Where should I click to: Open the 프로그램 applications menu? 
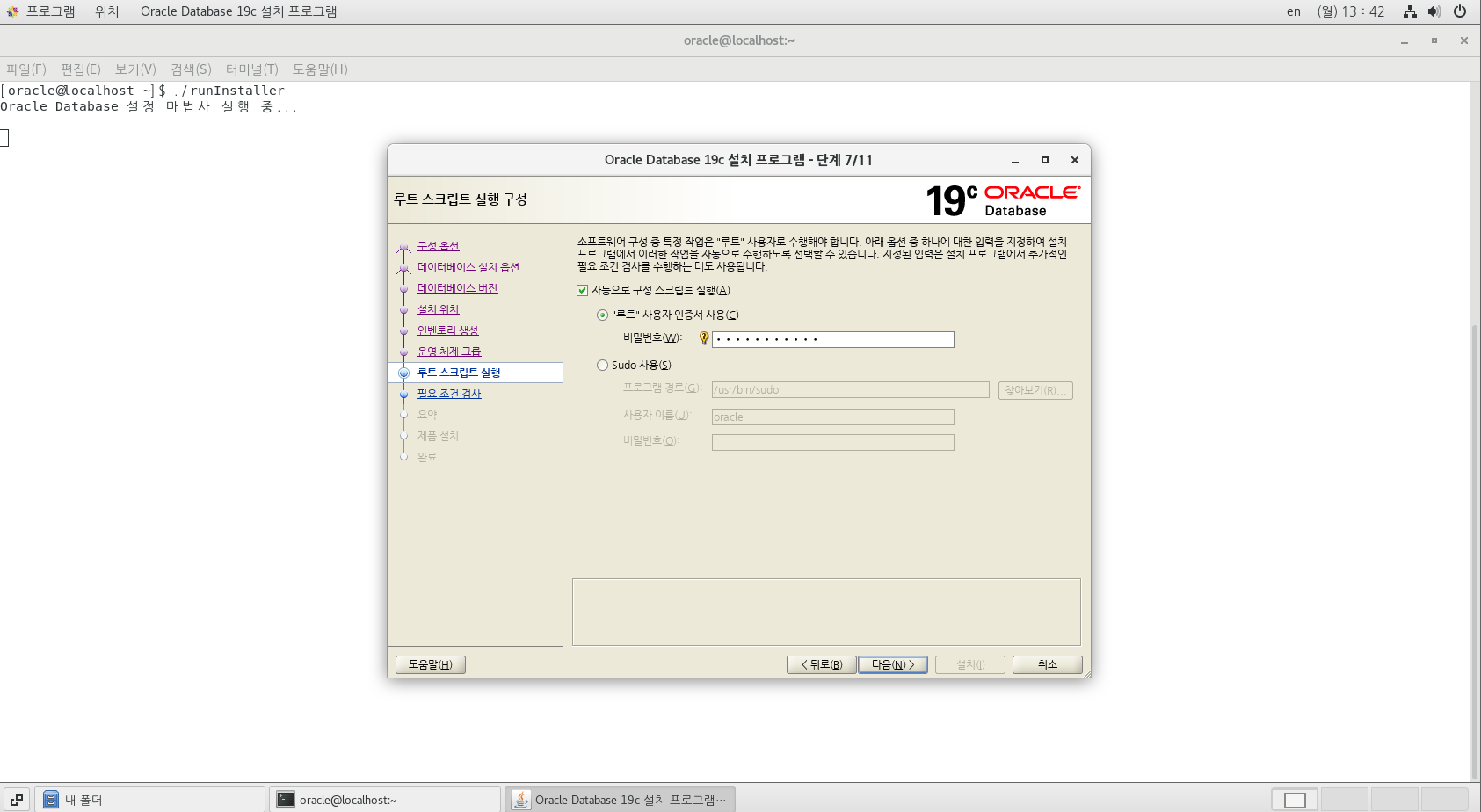[41, 11]
